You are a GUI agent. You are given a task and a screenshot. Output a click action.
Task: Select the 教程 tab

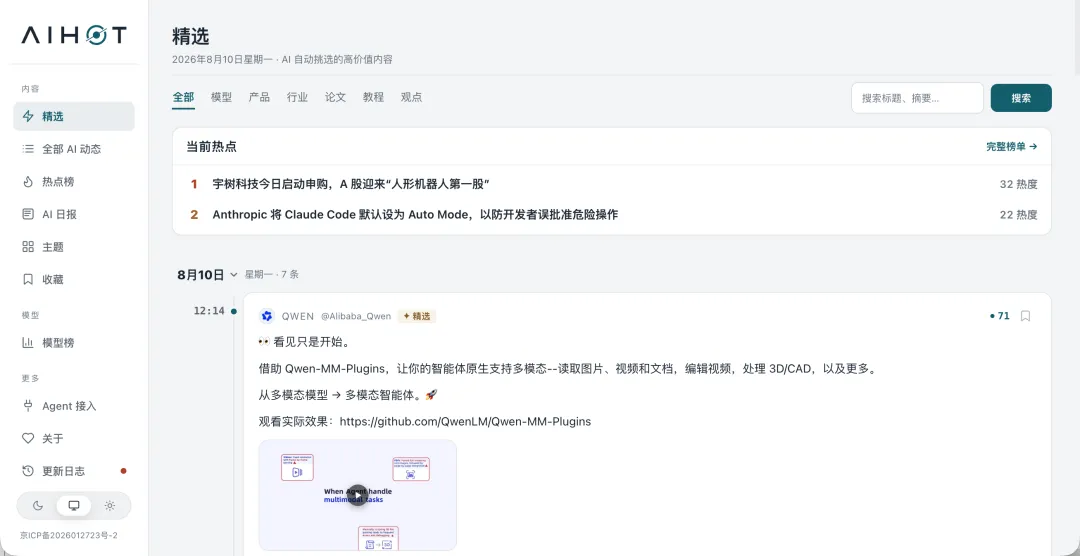coord(373,97)
